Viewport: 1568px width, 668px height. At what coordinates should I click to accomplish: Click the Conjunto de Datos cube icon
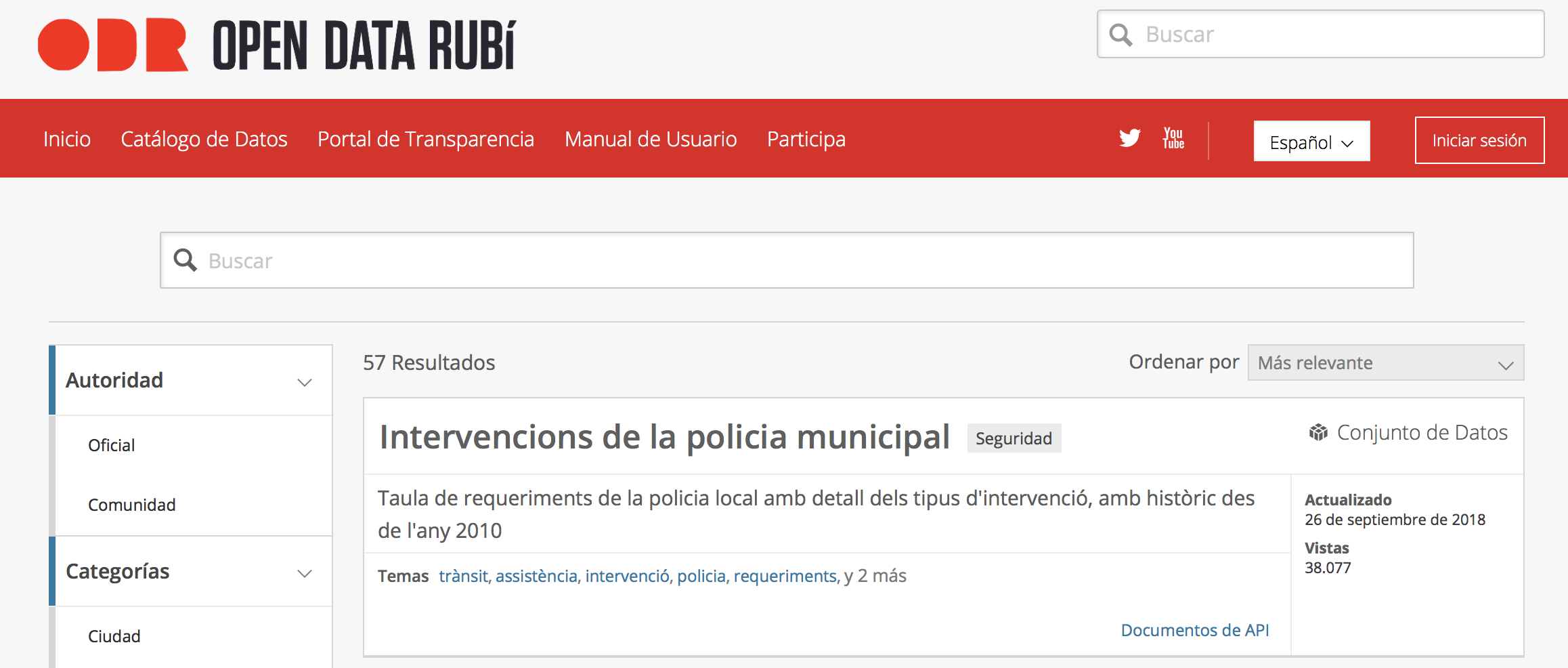tap(1318, 432)
